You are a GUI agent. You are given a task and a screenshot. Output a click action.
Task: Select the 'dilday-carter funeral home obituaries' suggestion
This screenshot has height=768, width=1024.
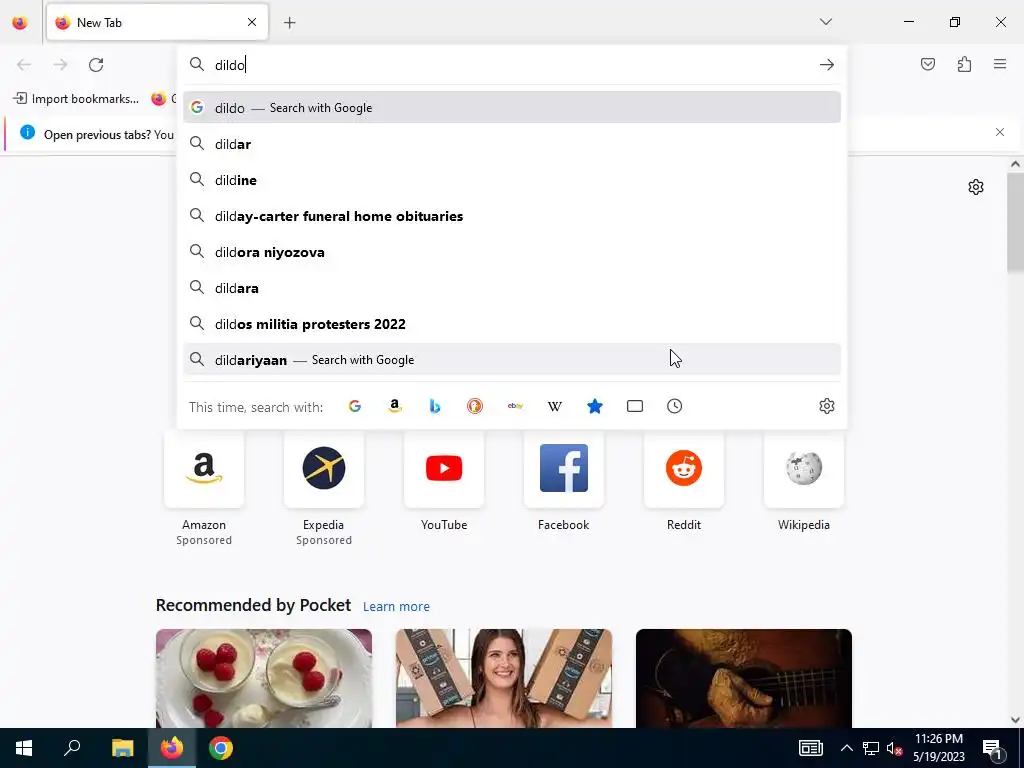512,216
